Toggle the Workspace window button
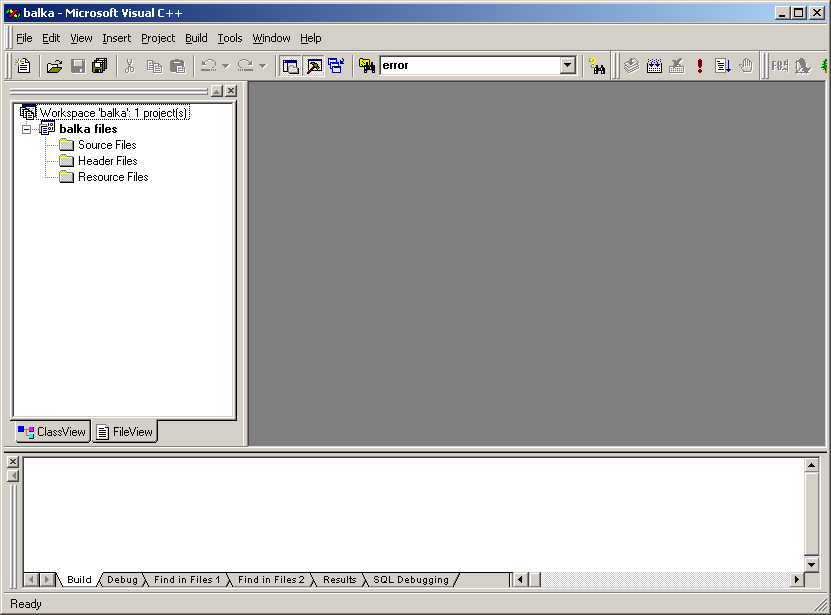 [x=291, y=66]
